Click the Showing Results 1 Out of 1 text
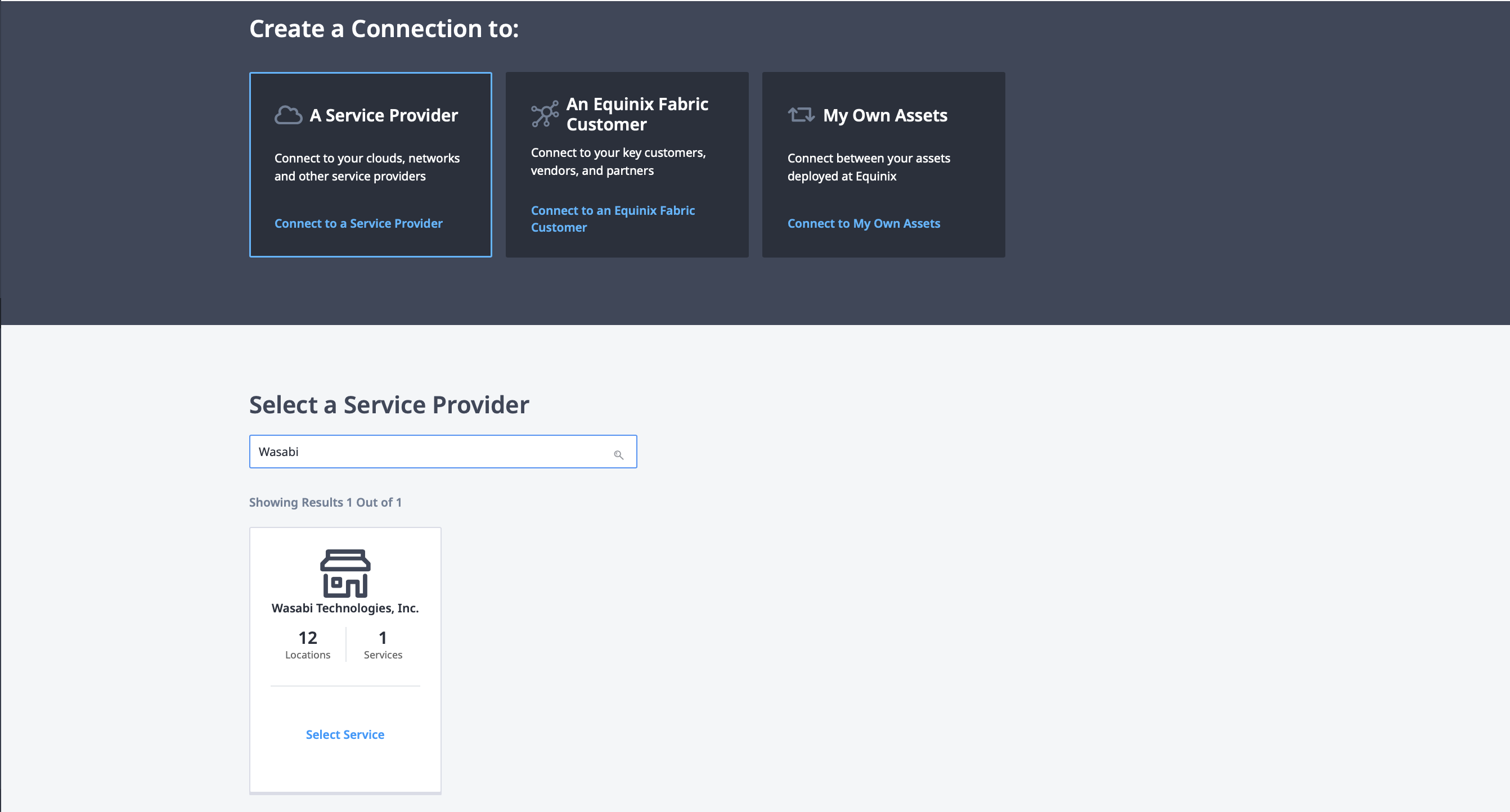 [x=325, y=502]
